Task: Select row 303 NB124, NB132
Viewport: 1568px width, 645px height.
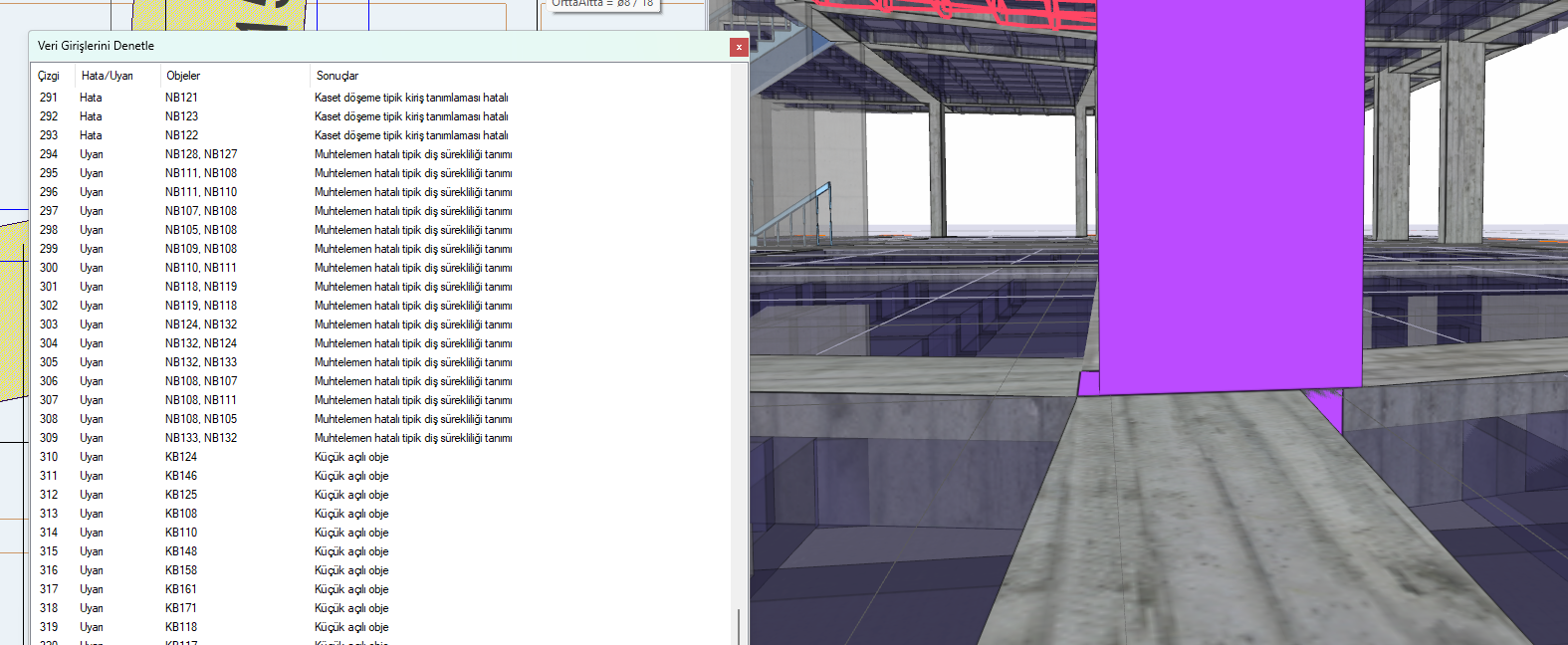Action: click(381, 324)
